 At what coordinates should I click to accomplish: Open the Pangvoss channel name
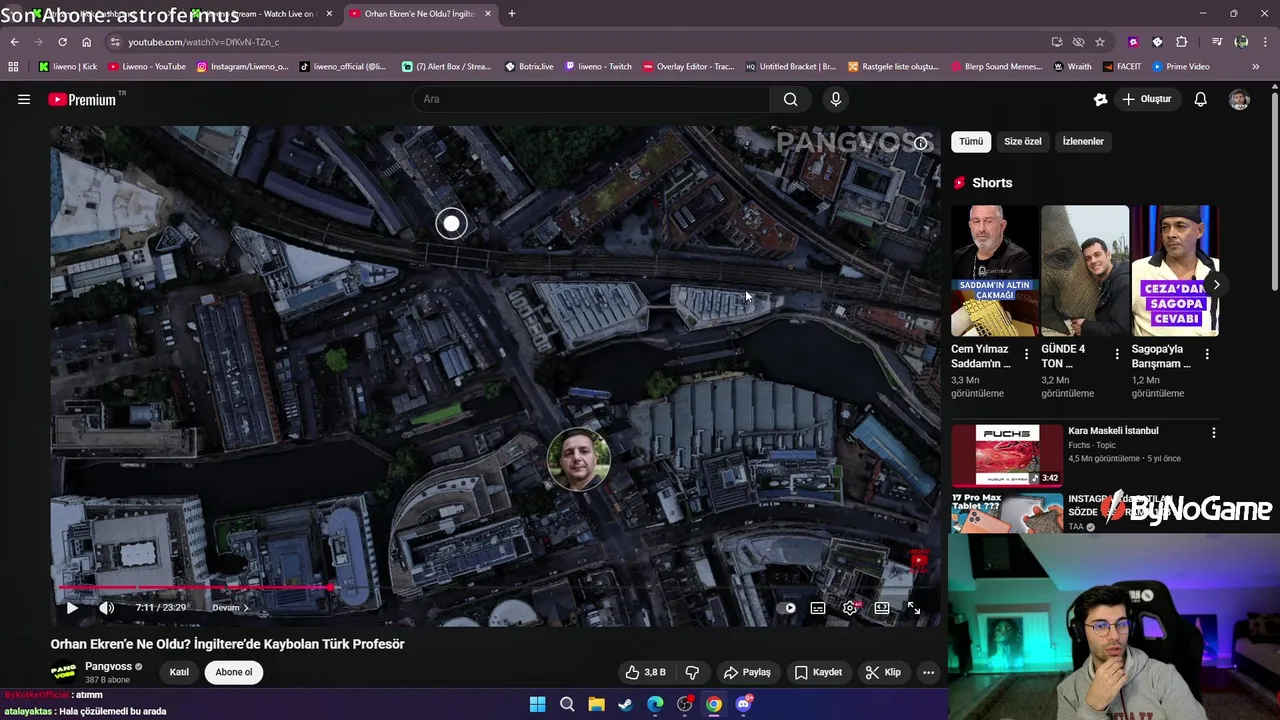(x=108, y=666)
